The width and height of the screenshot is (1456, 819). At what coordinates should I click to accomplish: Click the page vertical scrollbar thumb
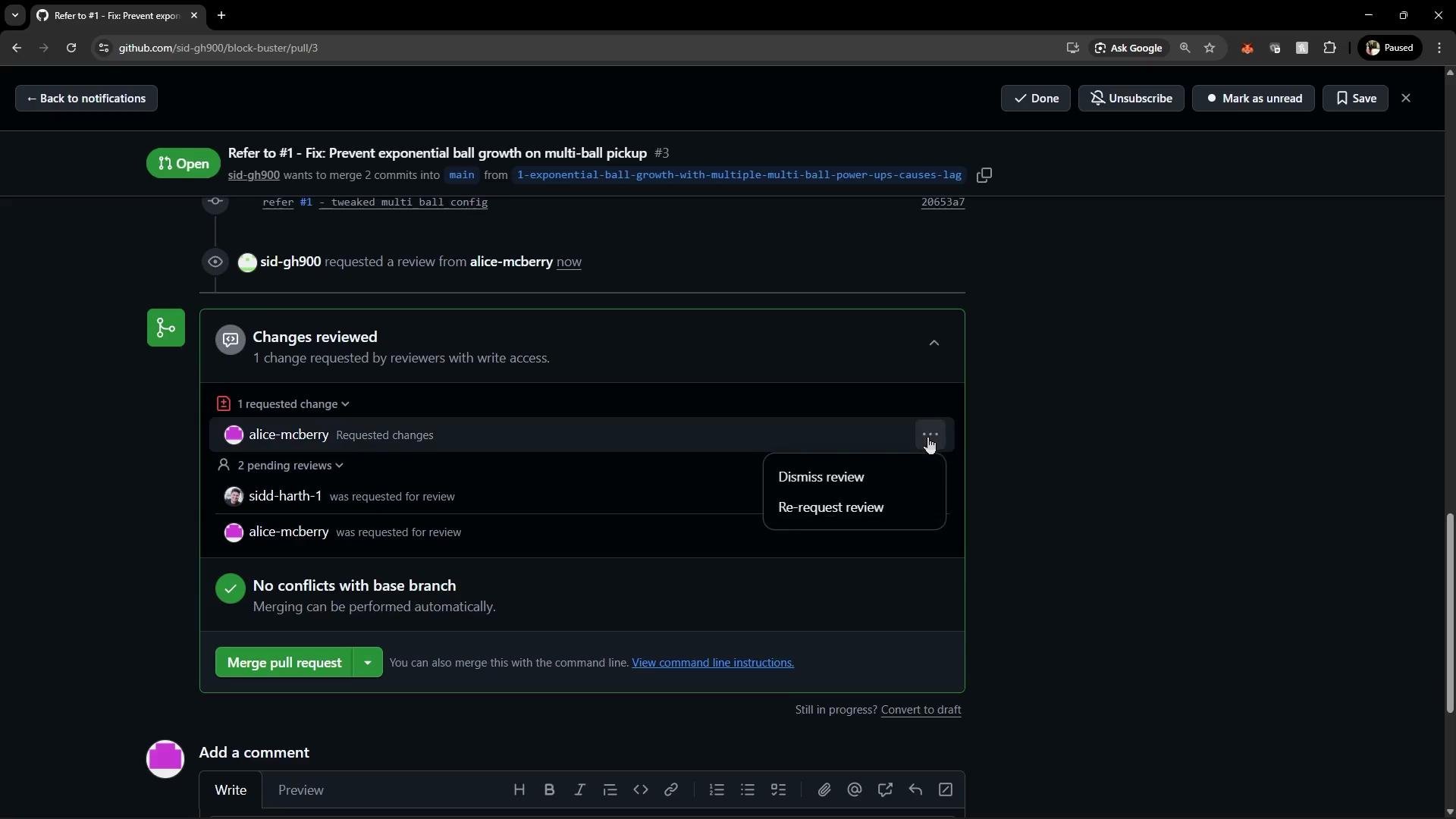point(1450,614)
